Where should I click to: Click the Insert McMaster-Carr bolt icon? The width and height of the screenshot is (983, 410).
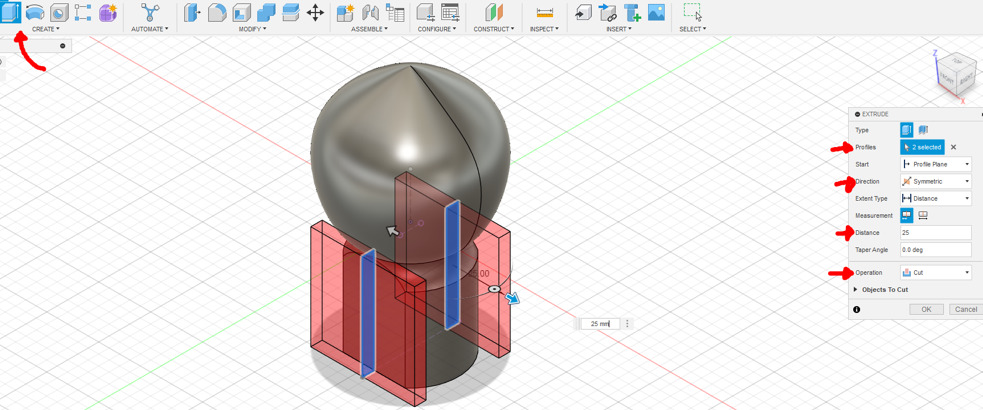pos(631,12)
